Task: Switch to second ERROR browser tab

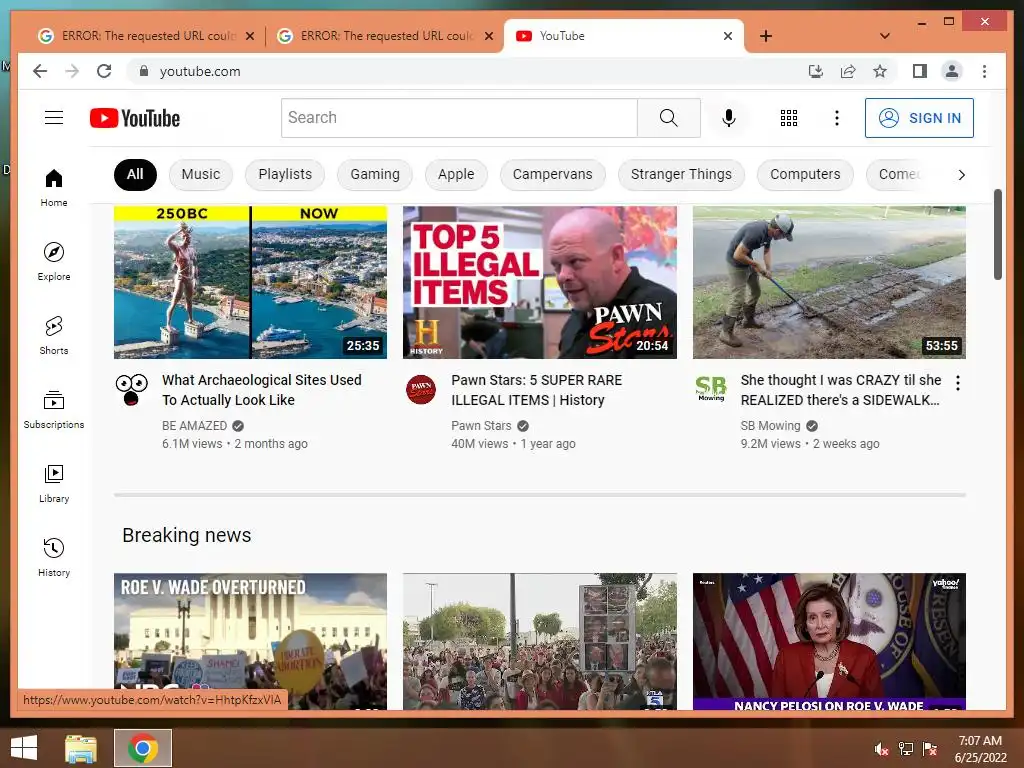Action: coord(385,36)
